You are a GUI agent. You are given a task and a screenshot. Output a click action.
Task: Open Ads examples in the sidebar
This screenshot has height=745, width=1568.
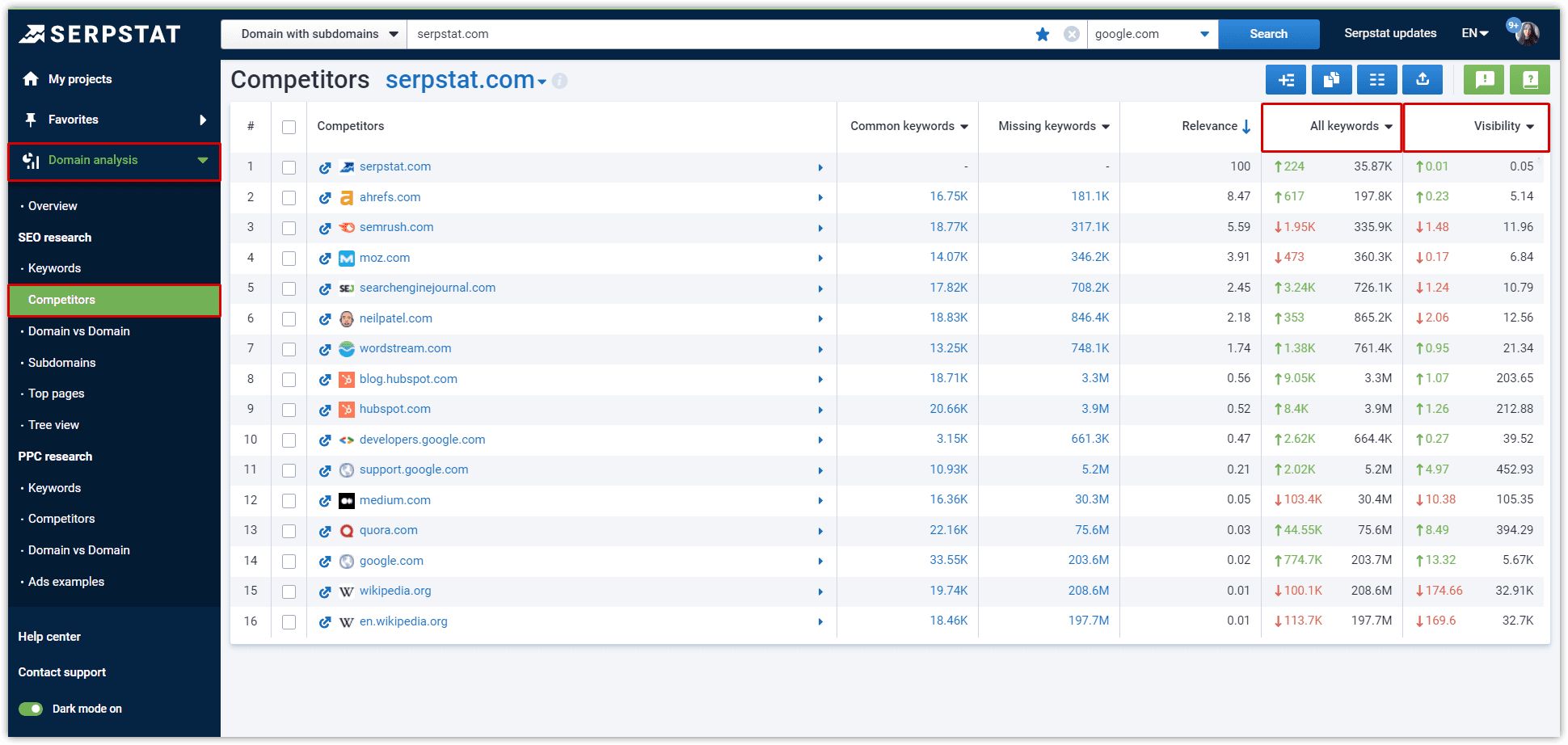point(65,582)
